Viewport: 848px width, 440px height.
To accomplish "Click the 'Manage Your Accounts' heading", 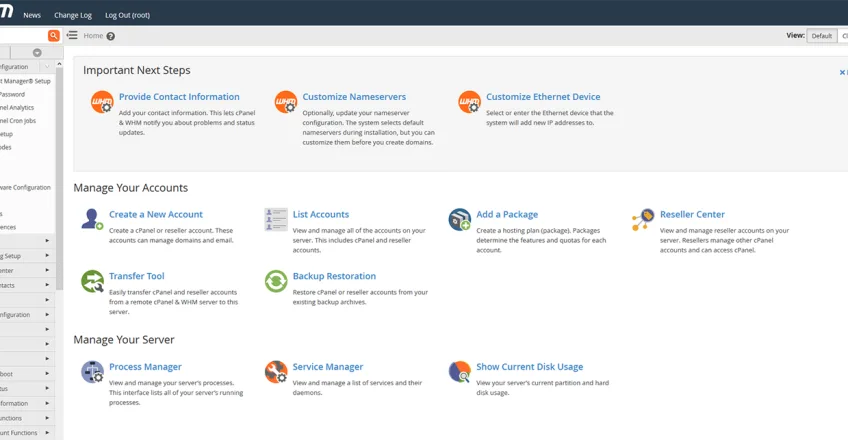I will point(130,188).
